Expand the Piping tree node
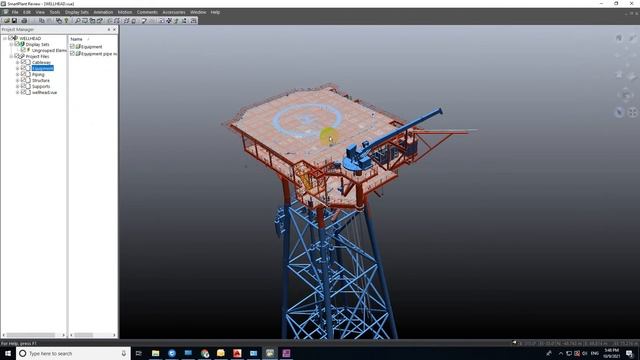640x360 pixels. (17, 74)
